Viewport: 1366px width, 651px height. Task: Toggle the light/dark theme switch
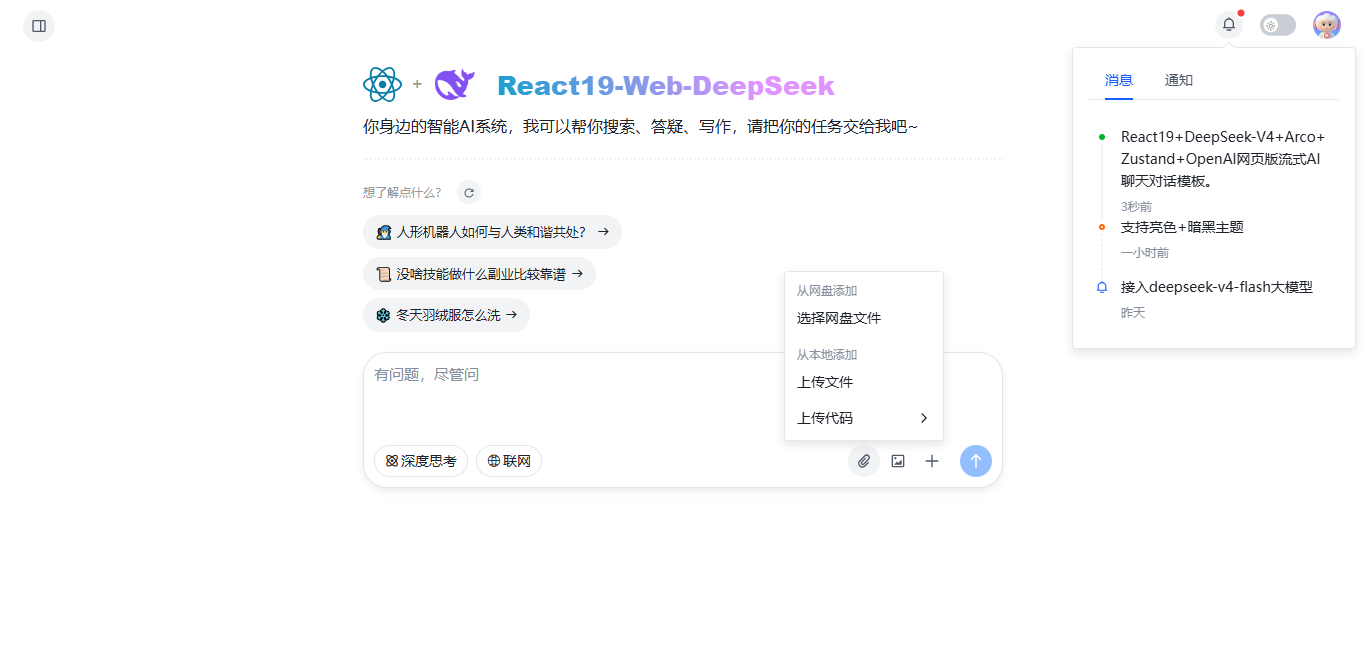pos(1278,25)
